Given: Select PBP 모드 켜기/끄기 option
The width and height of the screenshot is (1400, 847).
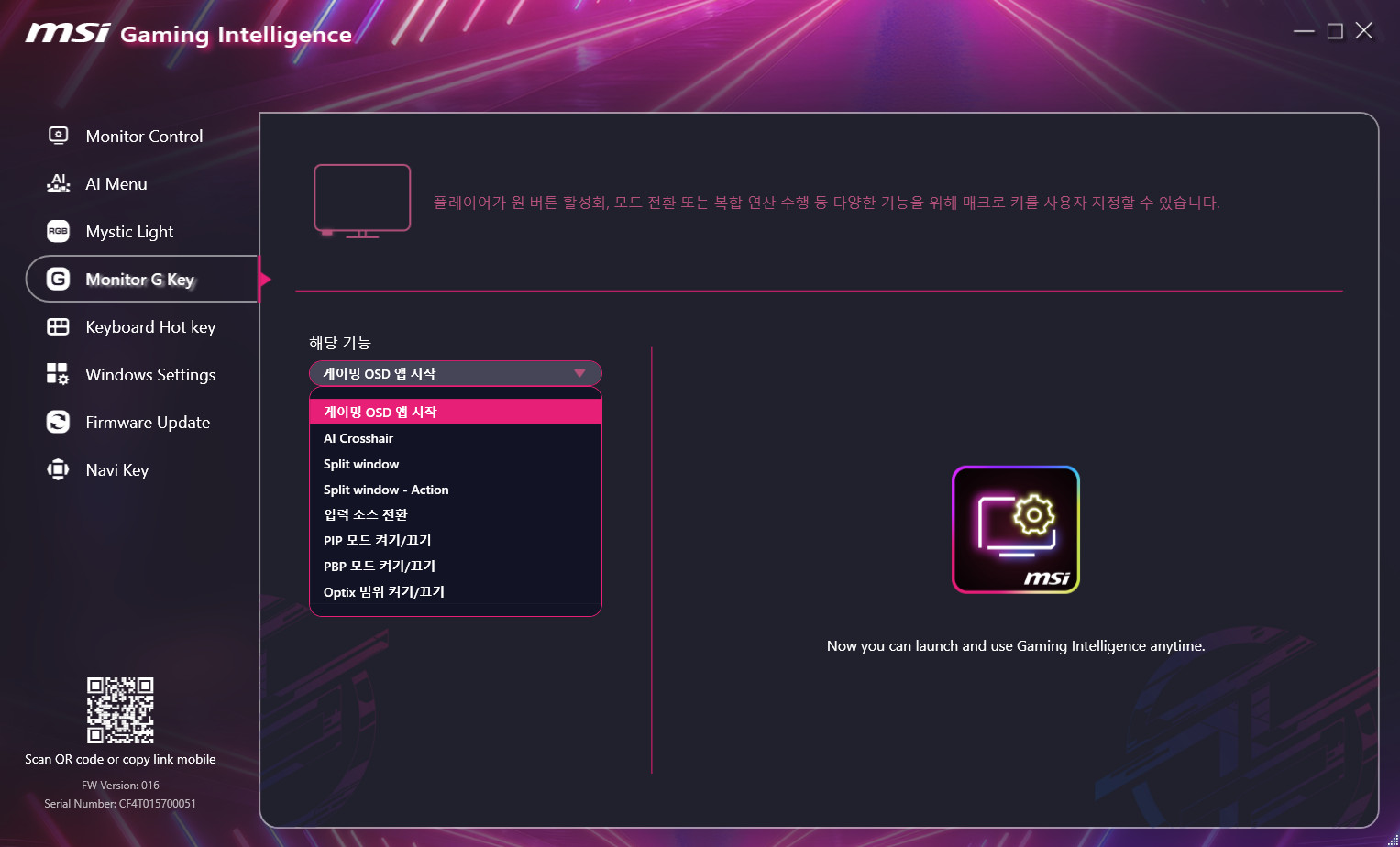Looking at the screenshot, I should [379, 566].
